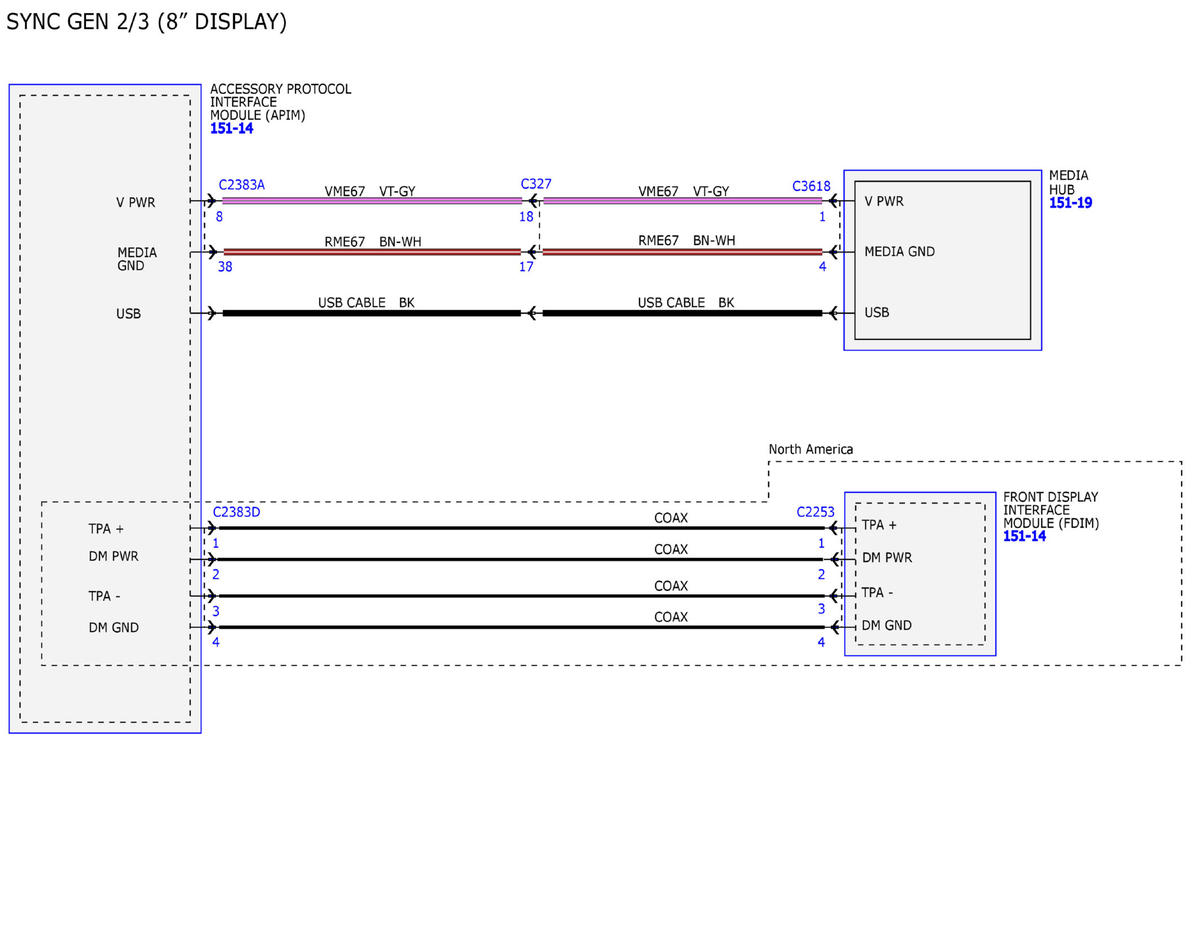The image size is (1200, 927).
Task: Select the C3618 connector label
Action: tap(811, 186)
